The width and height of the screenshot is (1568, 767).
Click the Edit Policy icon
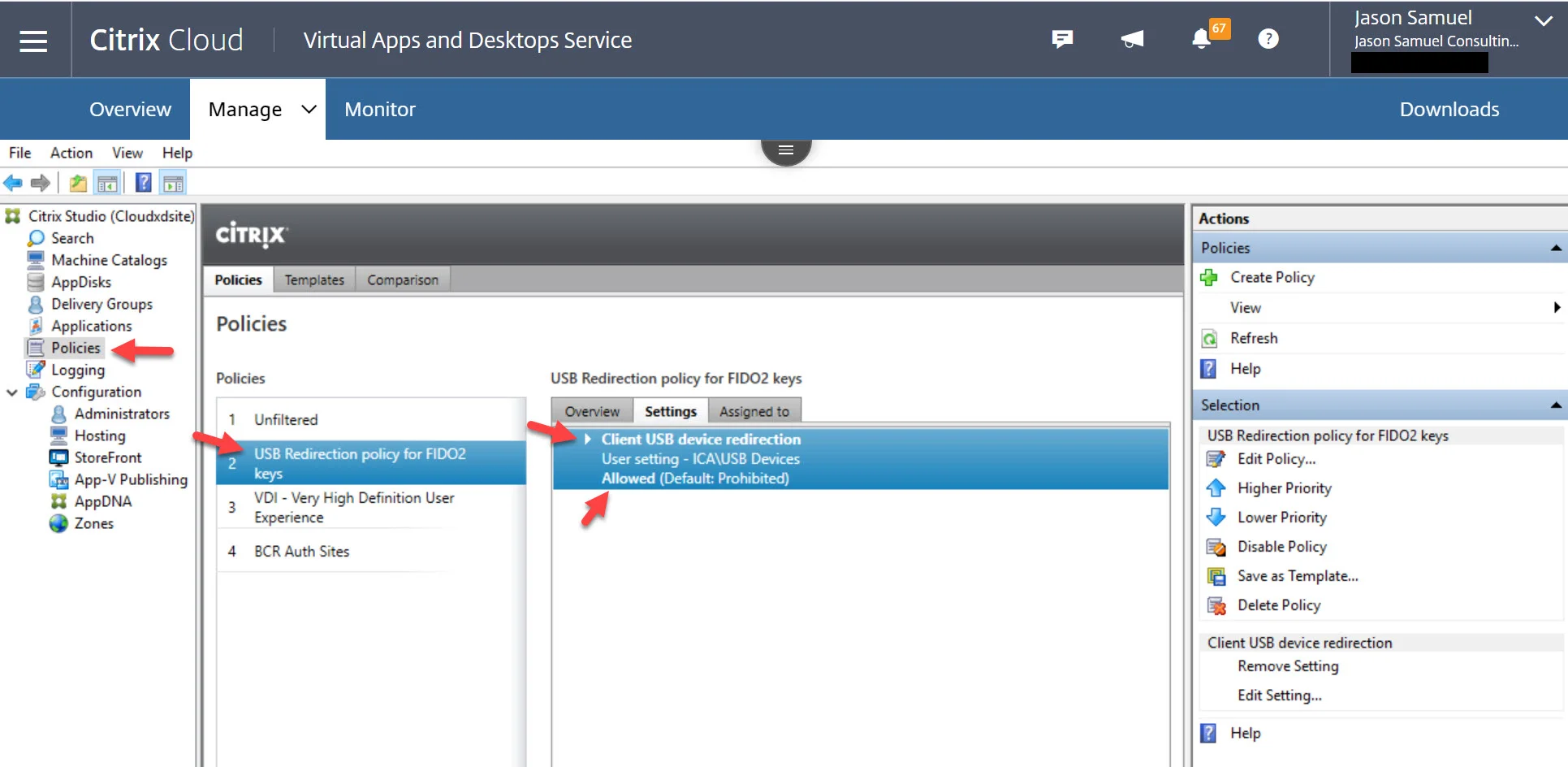(x=1216, y=459)
